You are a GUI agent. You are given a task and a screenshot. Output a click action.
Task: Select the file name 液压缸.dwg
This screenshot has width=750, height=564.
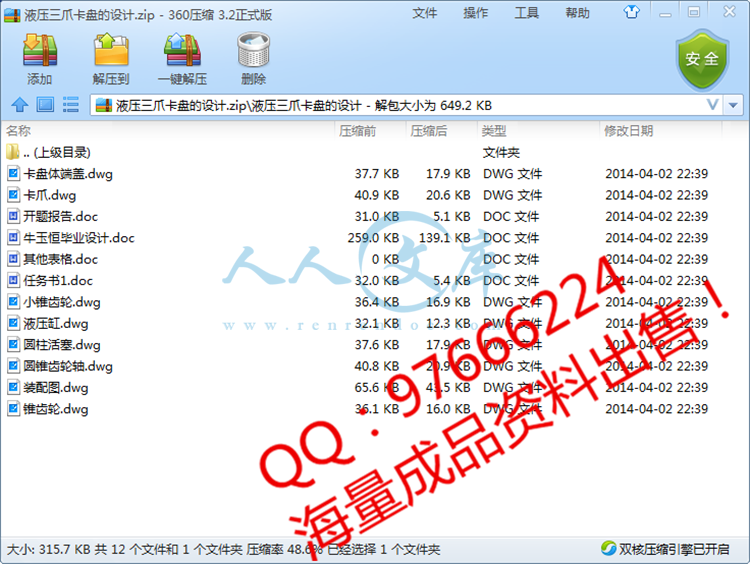click(x=56, y=323)
